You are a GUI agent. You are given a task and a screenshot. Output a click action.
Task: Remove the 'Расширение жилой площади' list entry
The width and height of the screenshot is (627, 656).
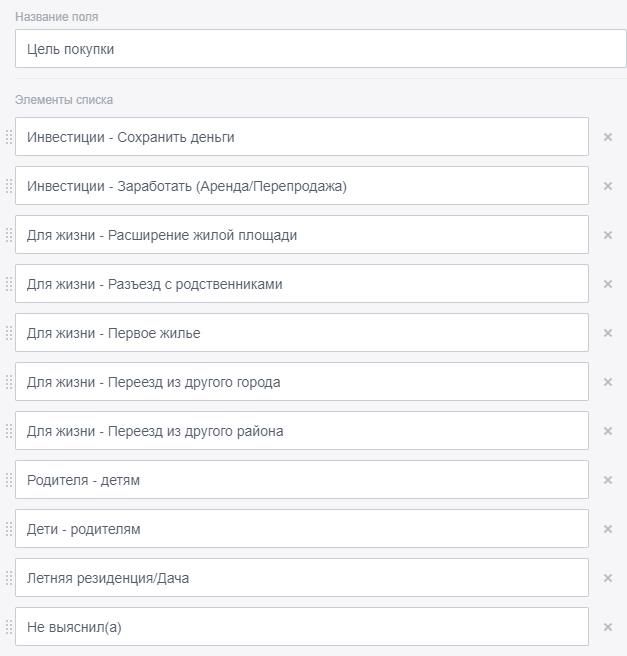[x=608, y=235]
